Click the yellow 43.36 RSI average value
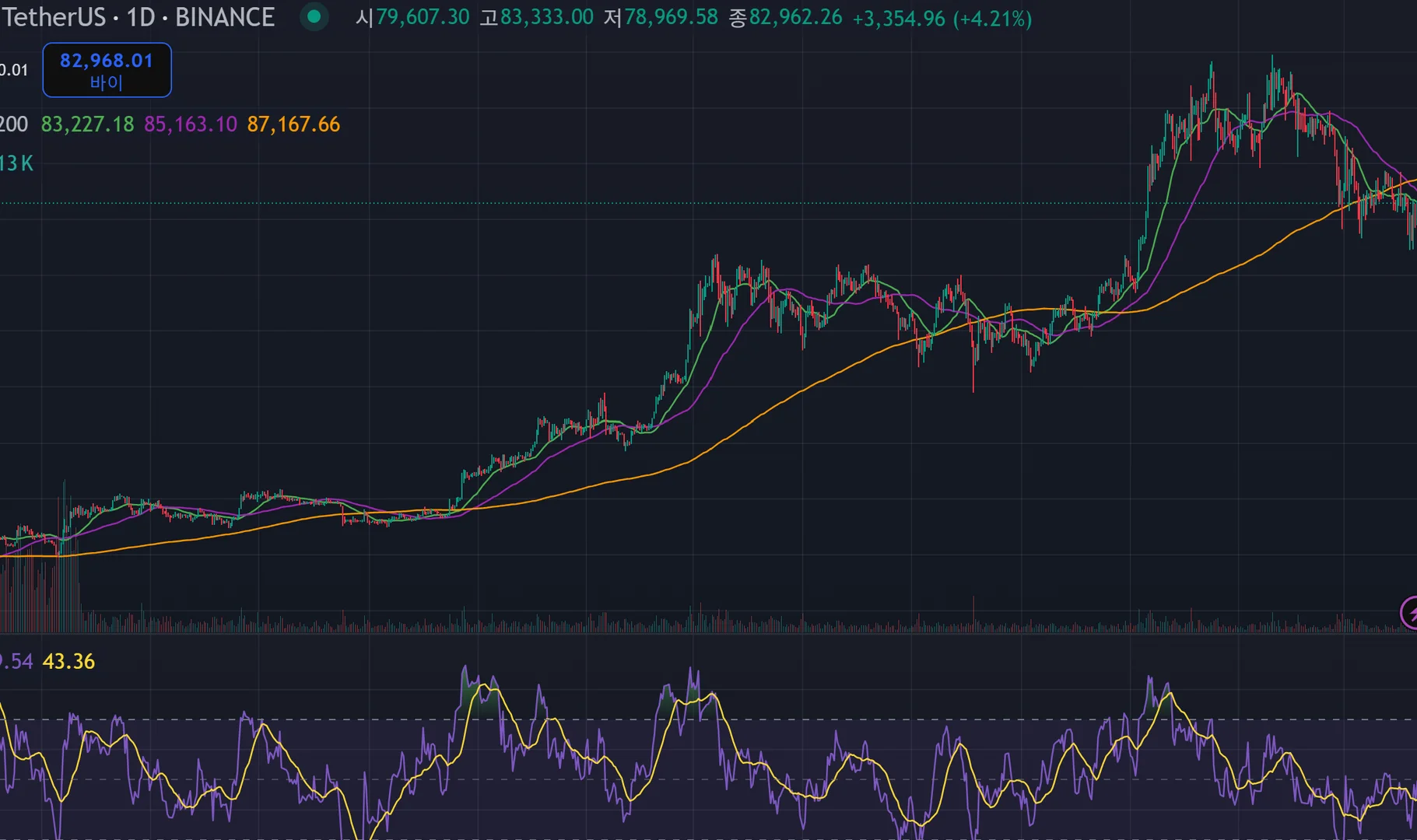 68,662
